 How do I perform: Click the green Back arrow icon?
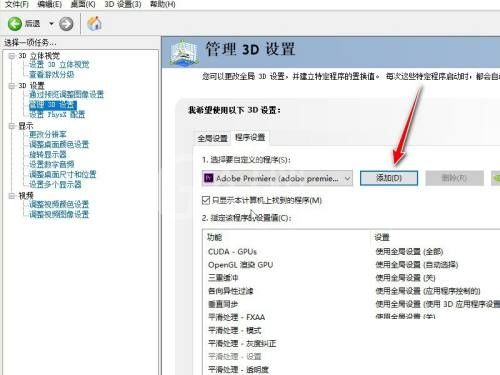(14, 24)
